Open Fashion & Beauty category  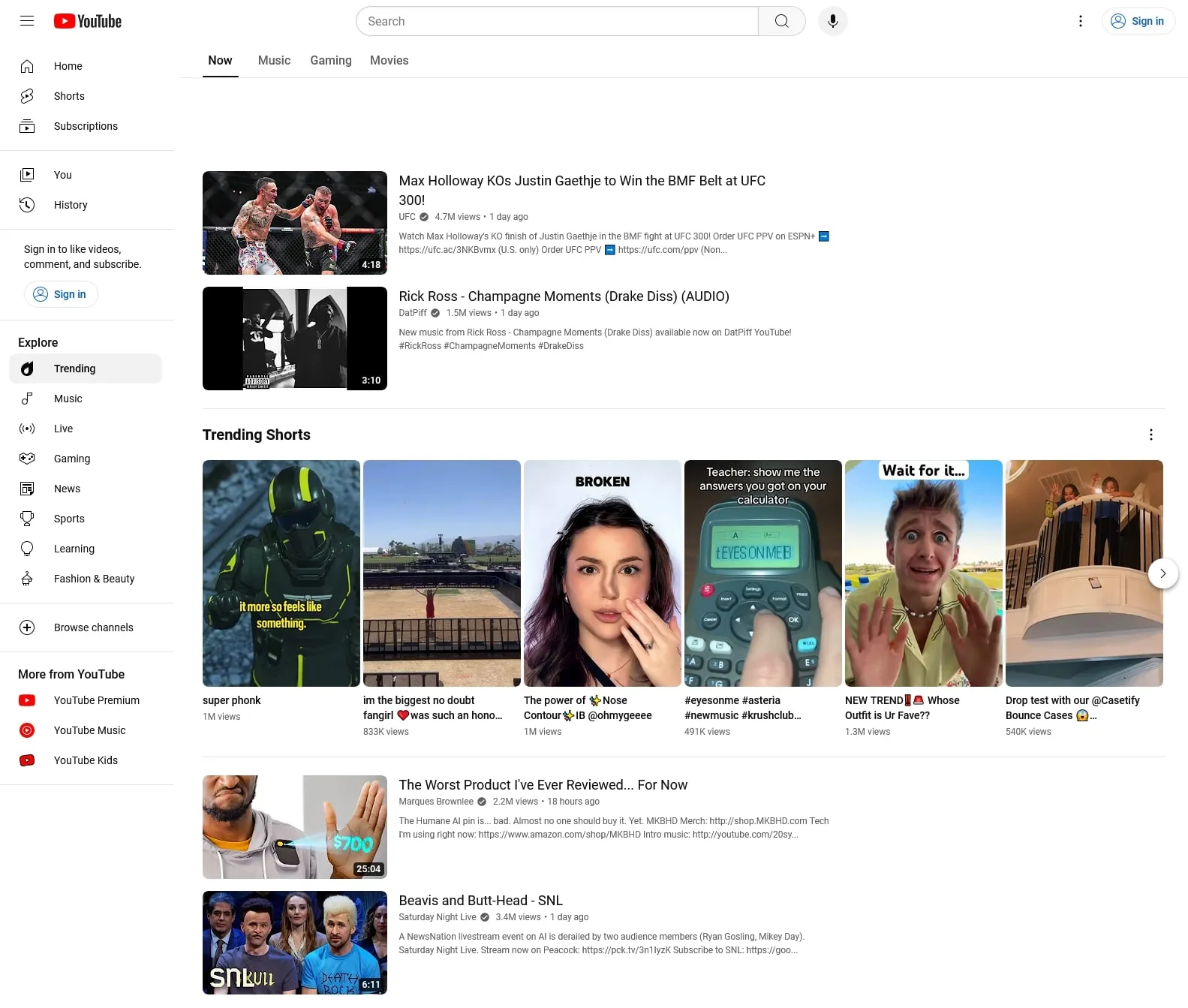(87, 579)
